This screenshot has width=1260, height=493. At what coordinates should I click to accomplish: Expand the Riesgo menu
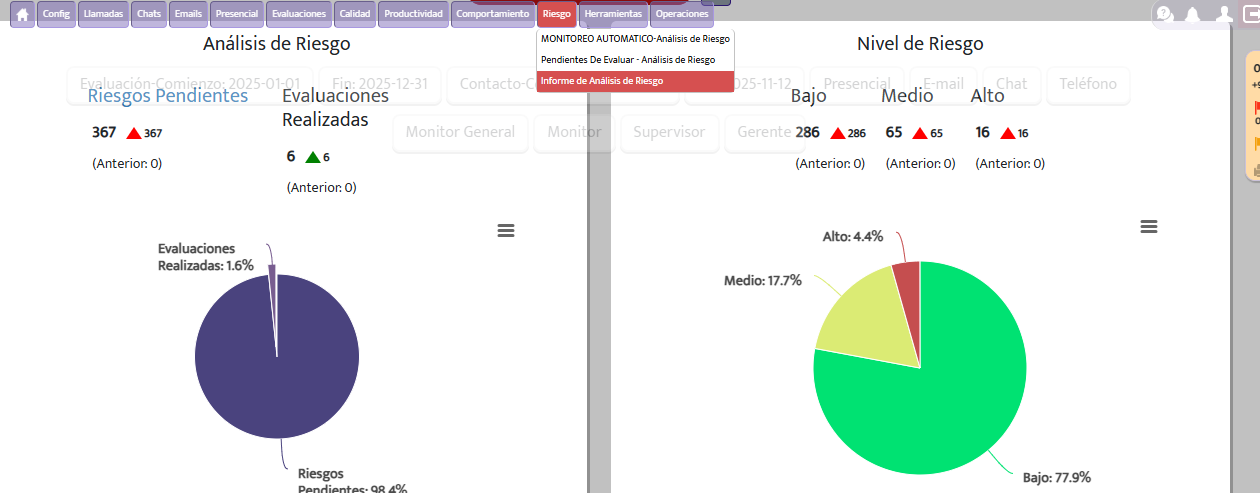pos(556,14)
